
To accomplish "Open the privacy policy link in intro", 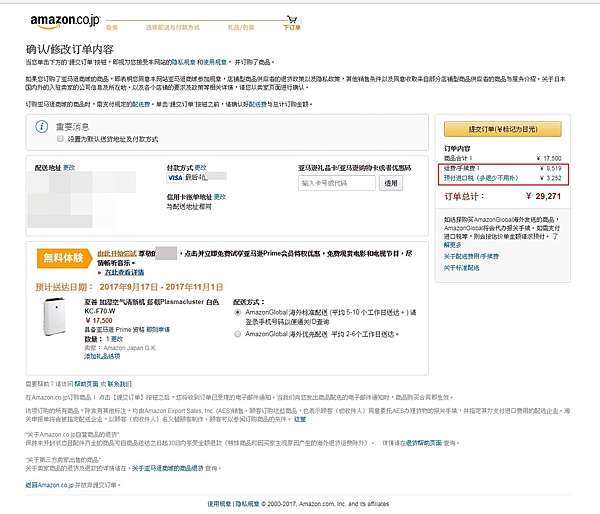I will pyautogui.click(x=183, y=62).
